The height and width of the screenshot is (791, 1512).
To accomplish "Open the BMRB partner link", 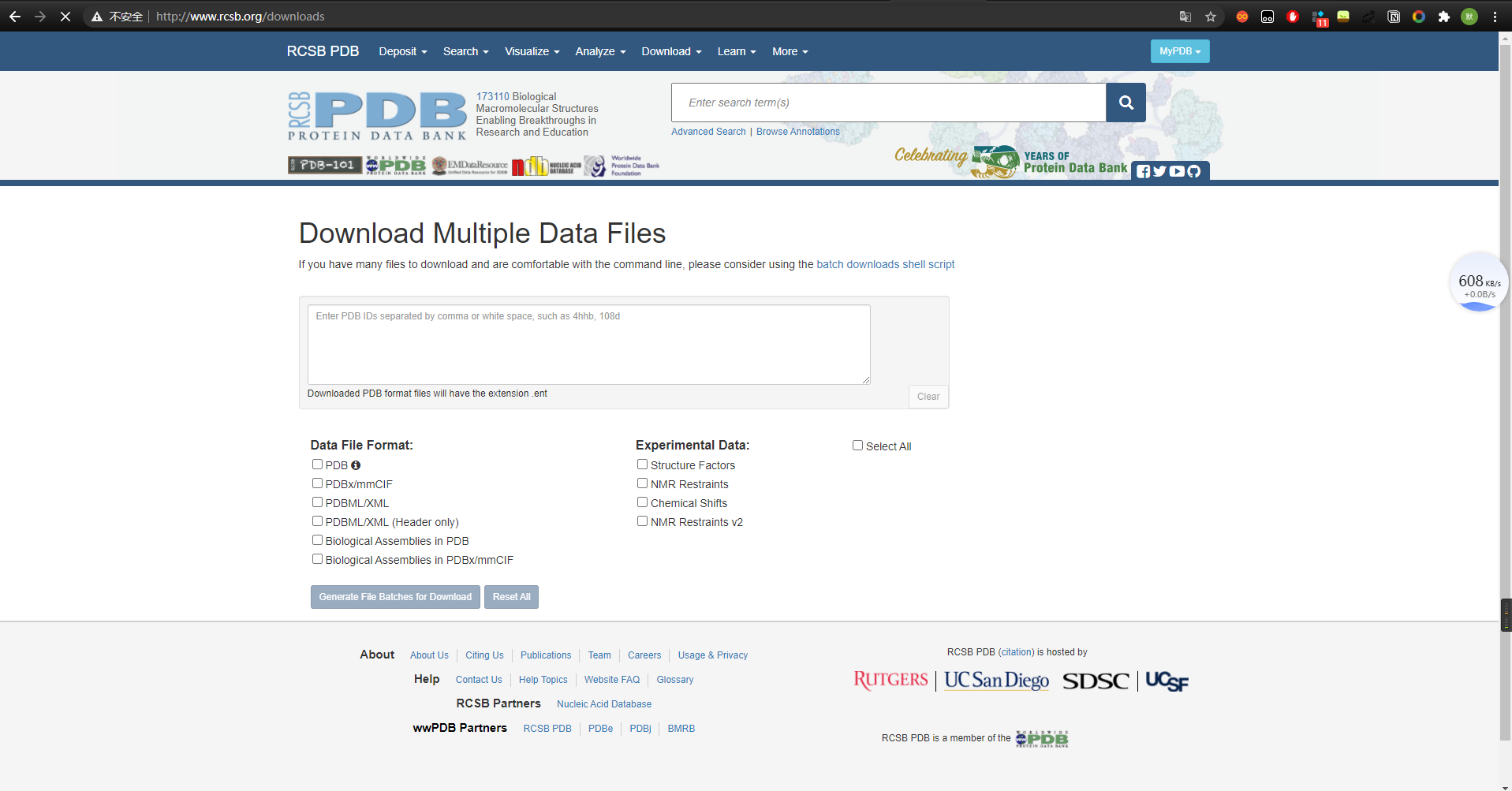I will point(681,729).
